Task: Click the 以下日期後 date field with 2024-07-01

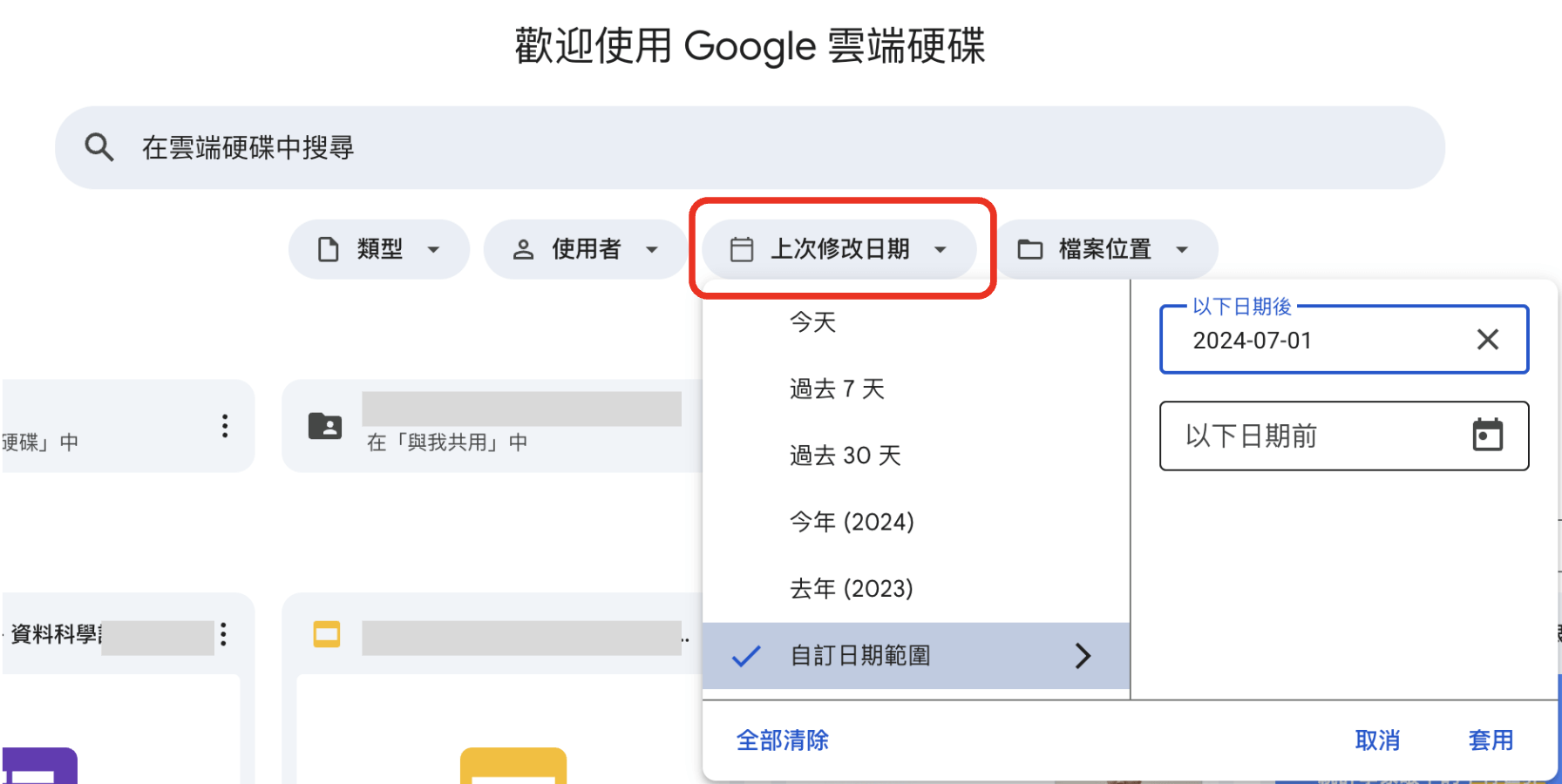Action: pyautogui.click(x=1344, y=340)
